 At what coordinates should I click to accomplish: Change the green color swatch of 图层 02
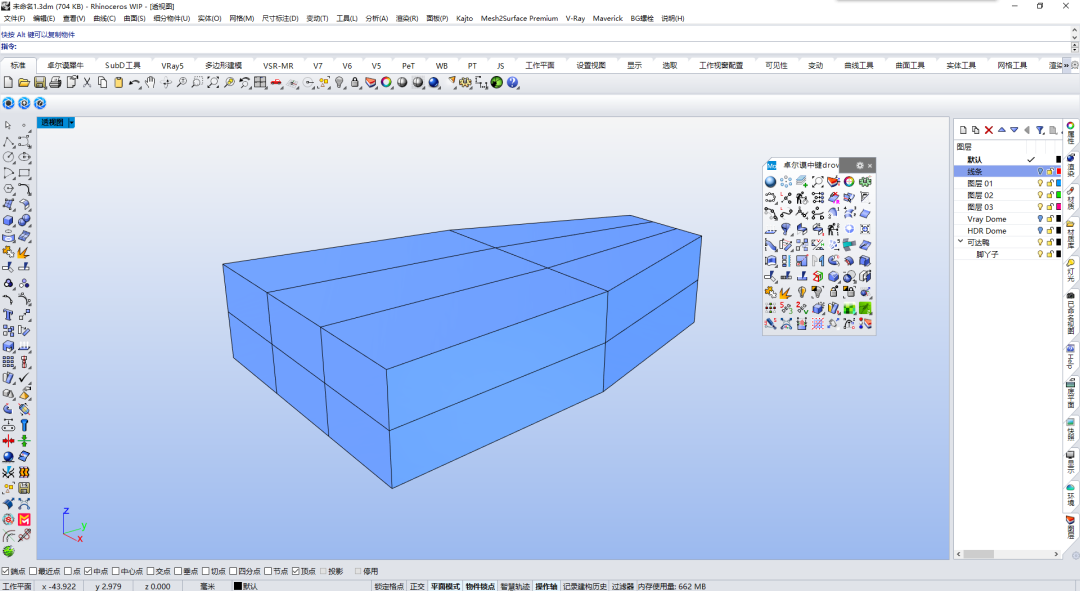[1059, 195]
